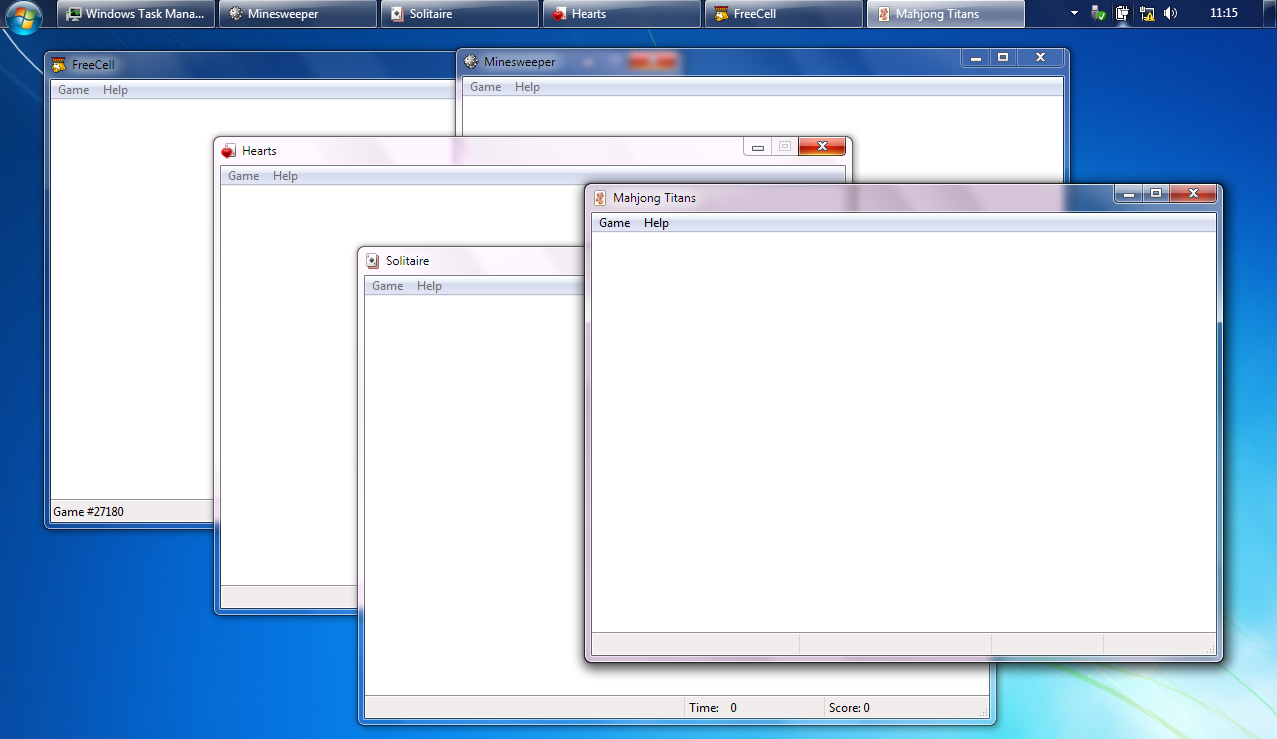Close the Minesweeper window
Viewport: 1277px width, 739px height.
pyautogui.click(x=1040, y=58)
